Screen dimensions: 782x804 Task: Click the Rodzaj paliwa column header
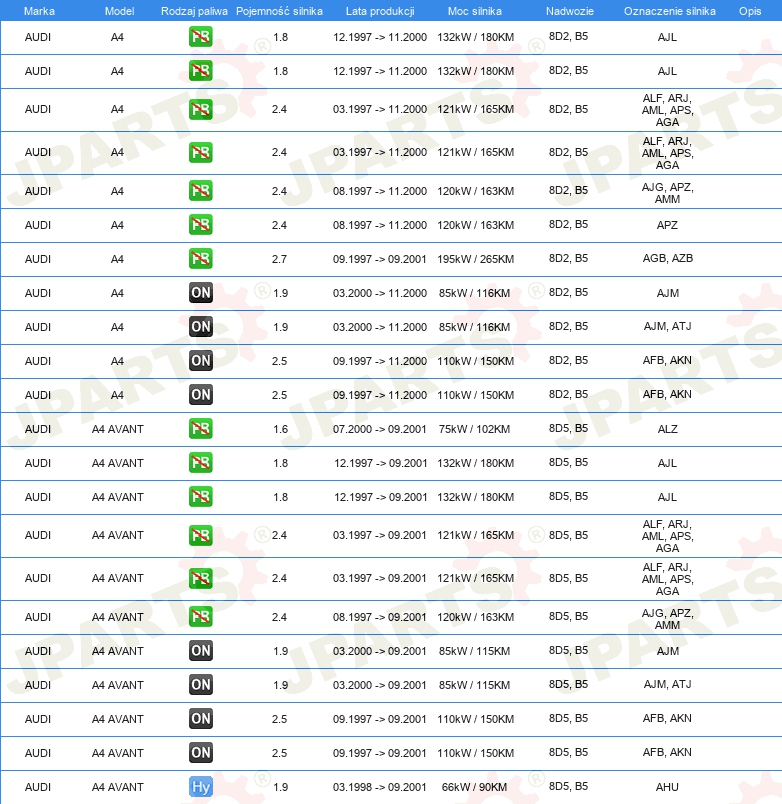coord(194,10)
